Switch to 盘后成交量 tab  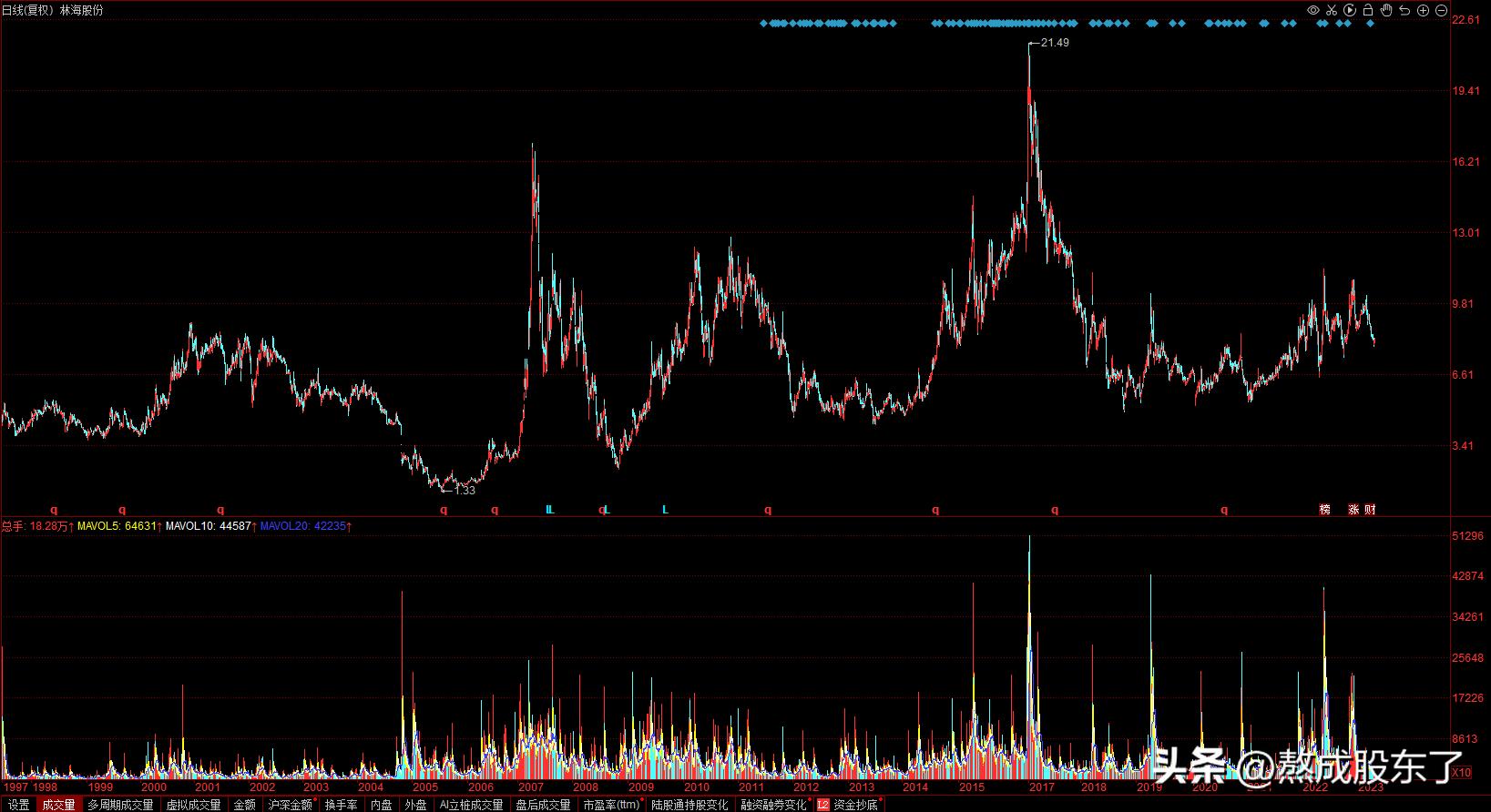click(x=543, y=805)
